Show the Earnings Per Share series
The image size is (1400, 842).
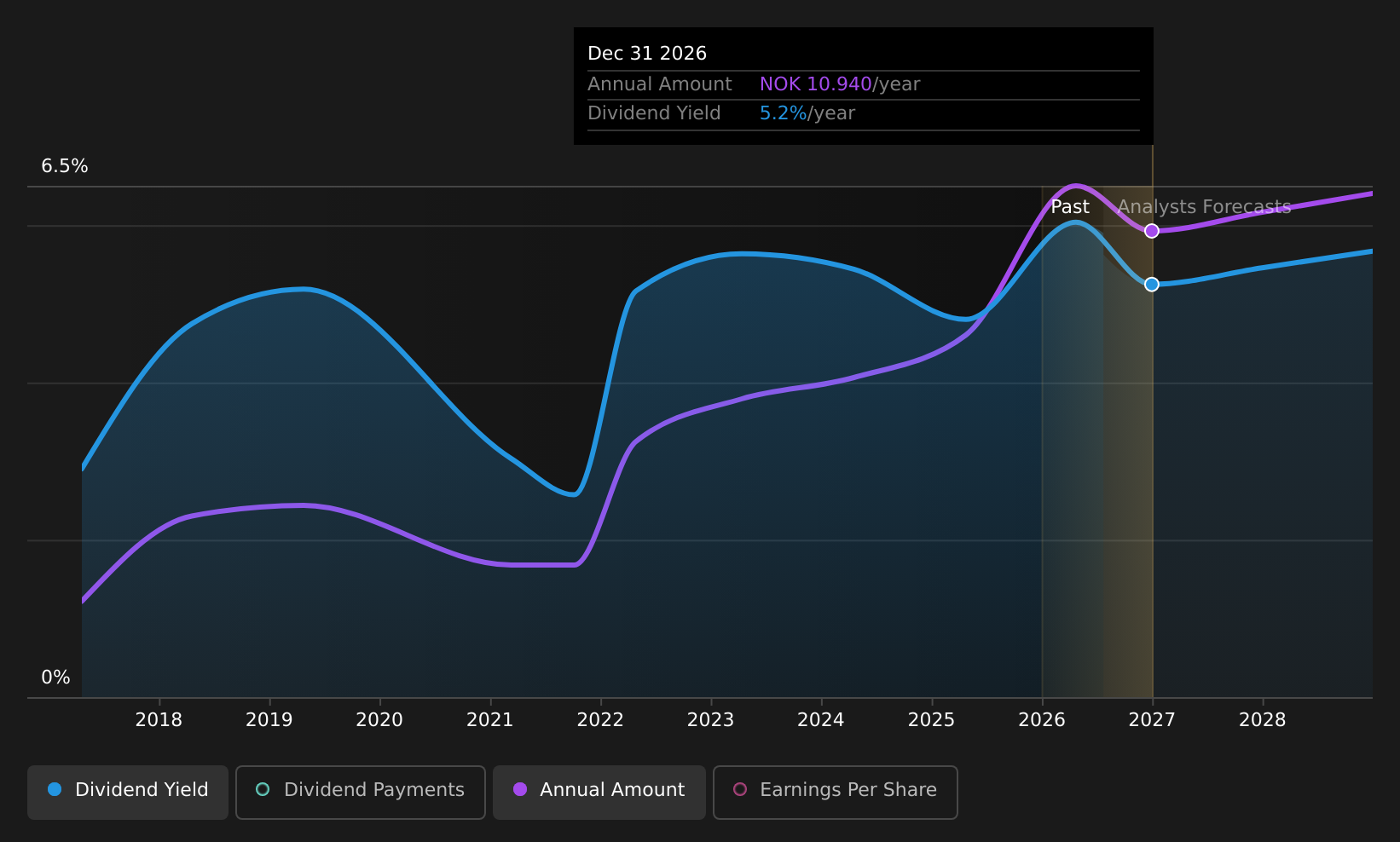coord(836,792)
